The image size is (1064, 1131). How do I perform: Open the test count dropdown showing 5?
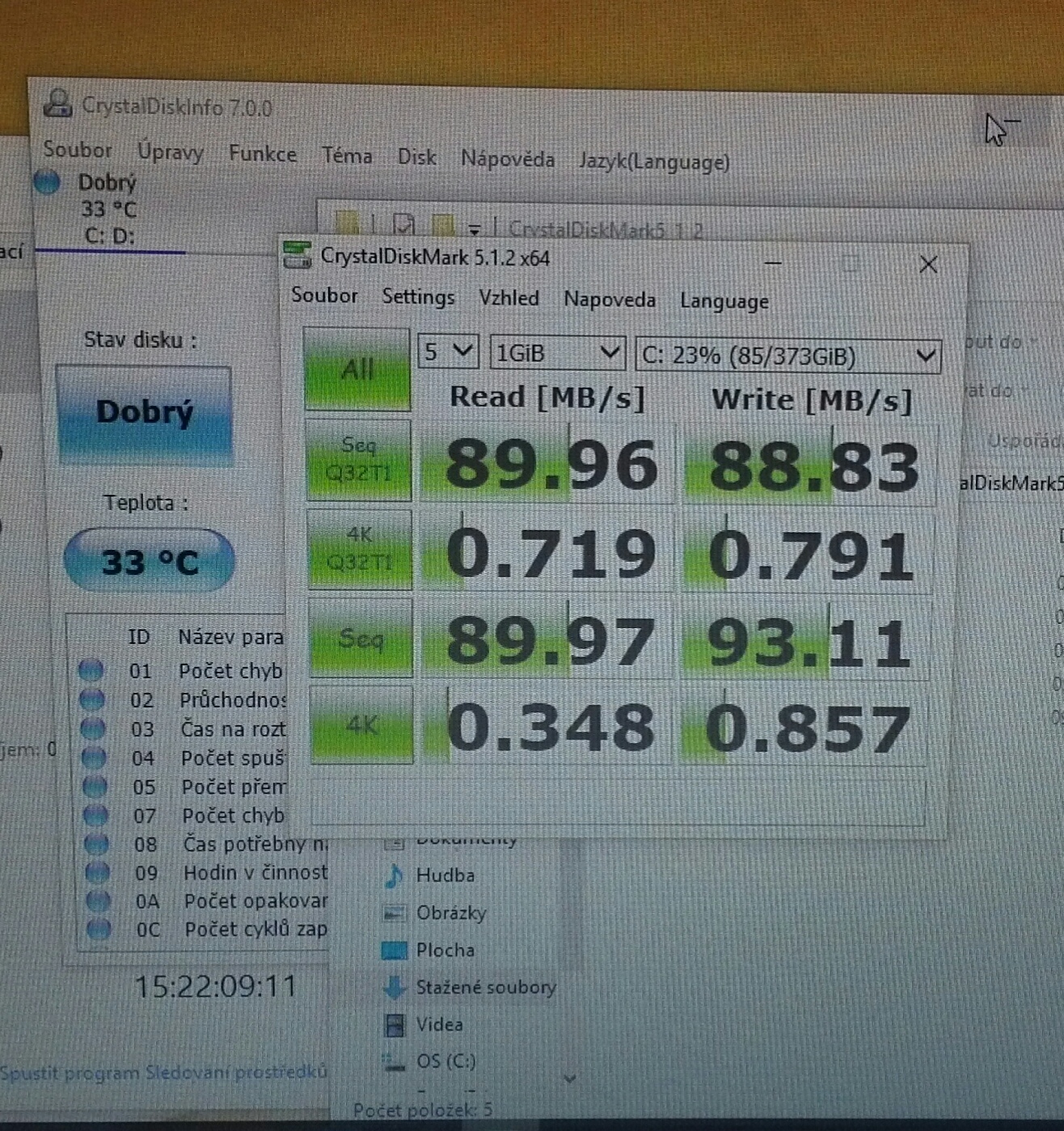click(x=448, y=352)
